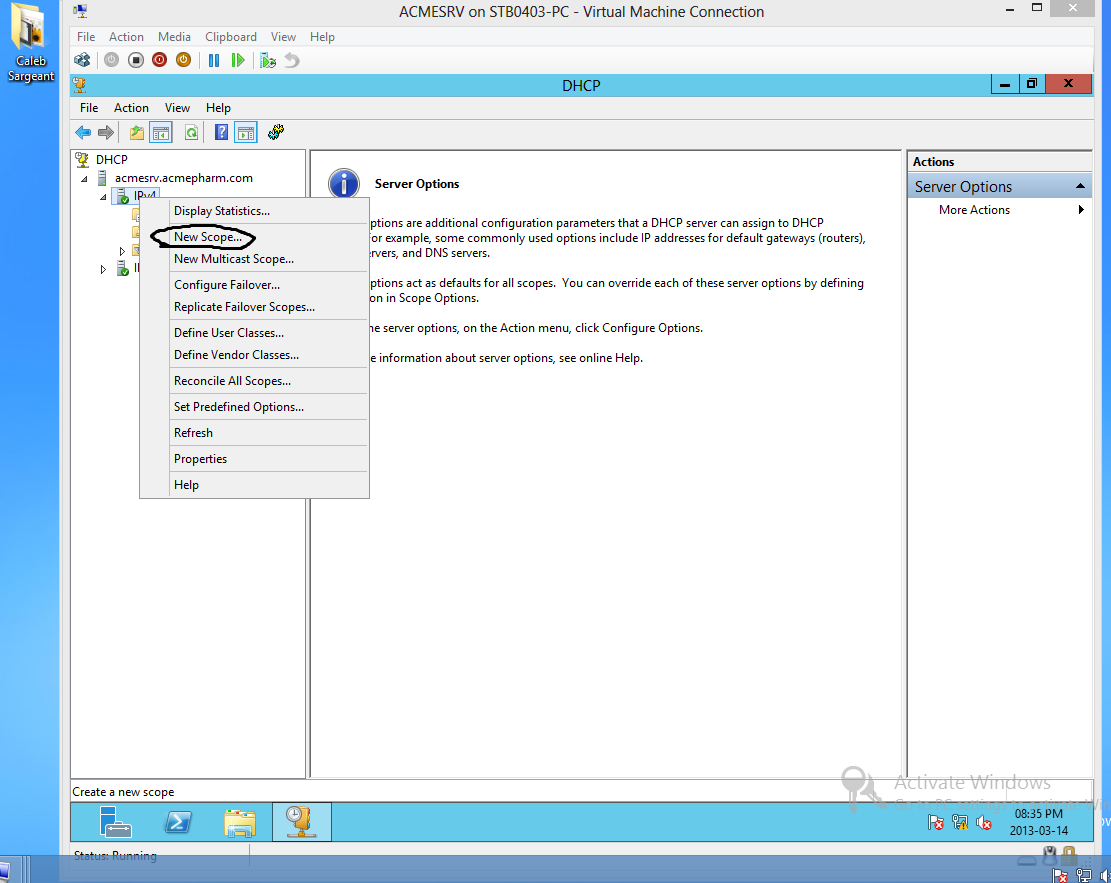Click Refresh in the context menu
The width and height of the screenshot is (1111, 883).
(x=193, y=433)
